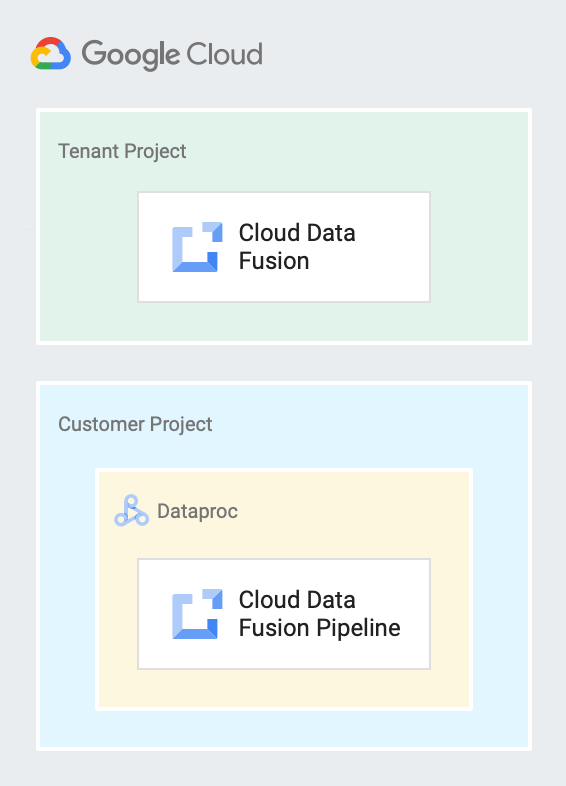The height and width of the screenshot is (786, 566).
Task: Click the Dataproc icon
Action: click(x=131, y=511)
